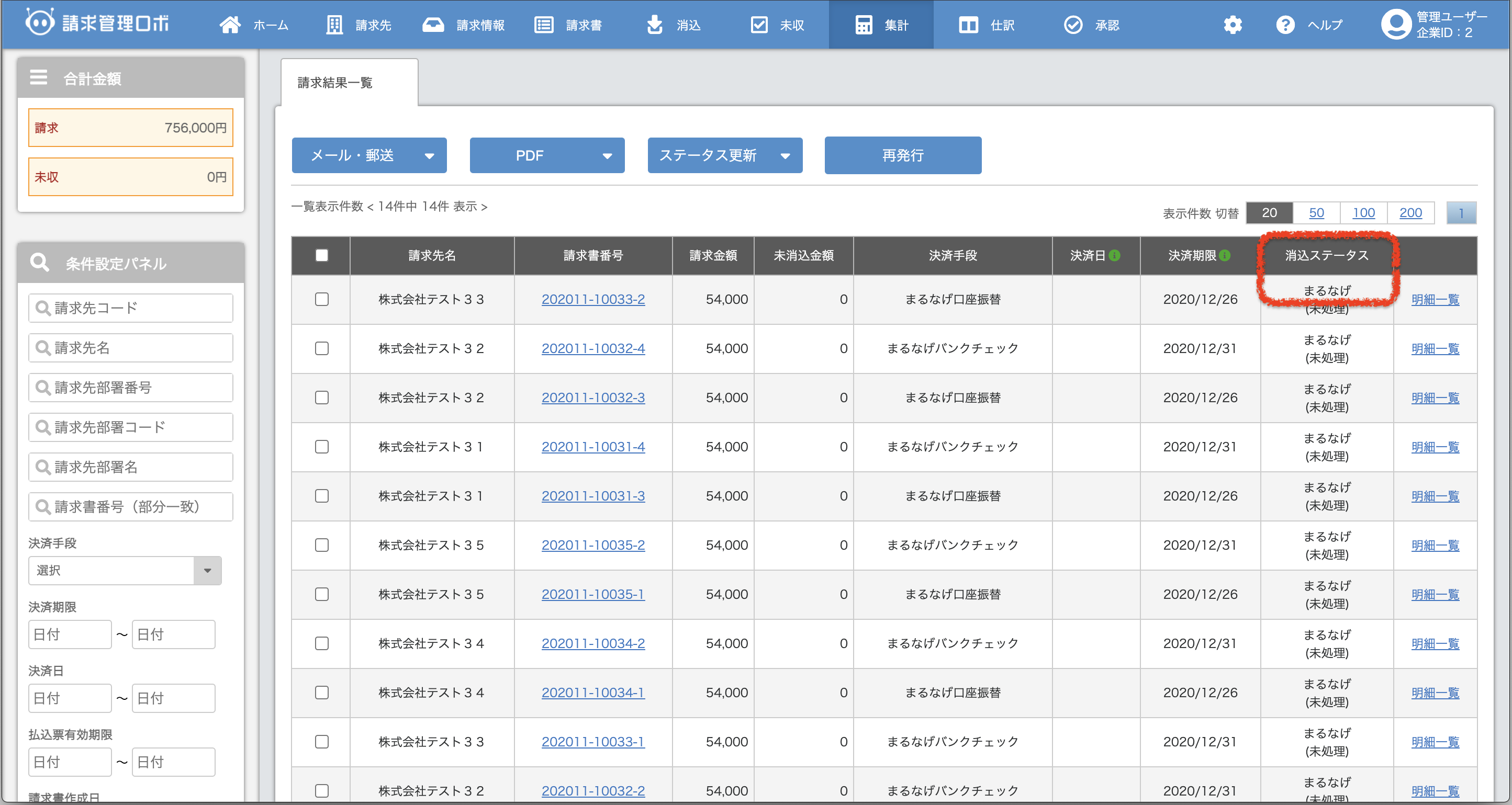Click the 消込ステータス column header
Screen dimensions: 1512x805
tap(1327, 255)
